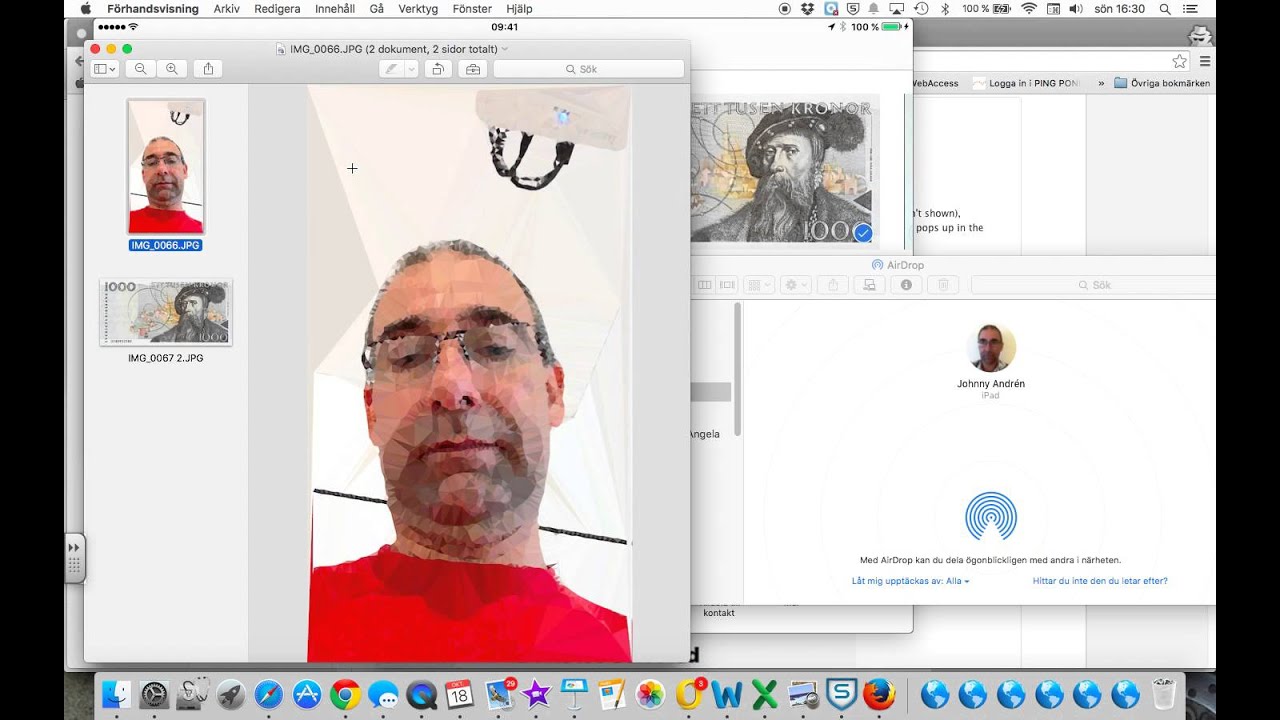Click the Bluetooth menu bar icon
The image size is (1280, 720).
[945, 9]
